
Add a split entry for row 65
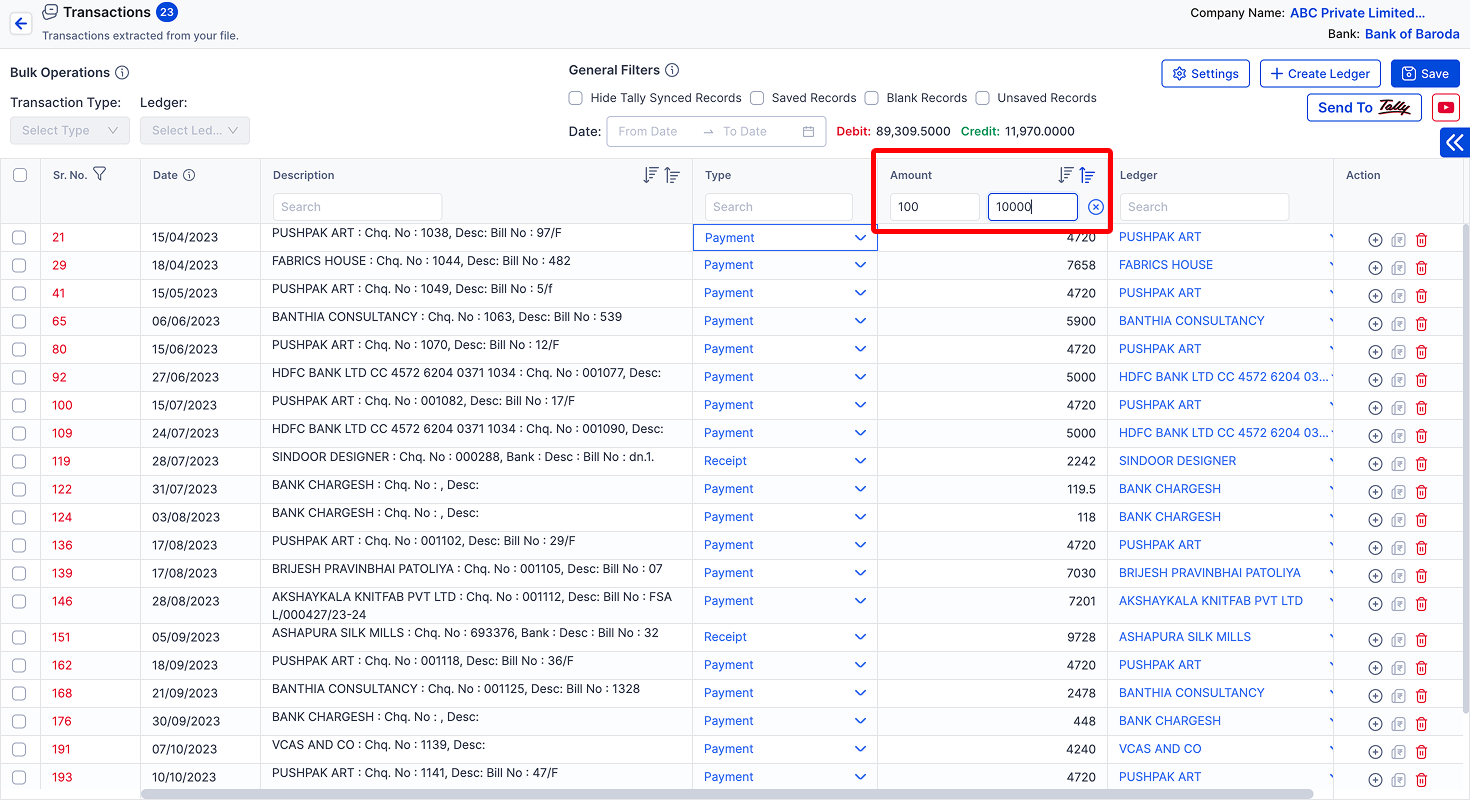coord(1375,324)
